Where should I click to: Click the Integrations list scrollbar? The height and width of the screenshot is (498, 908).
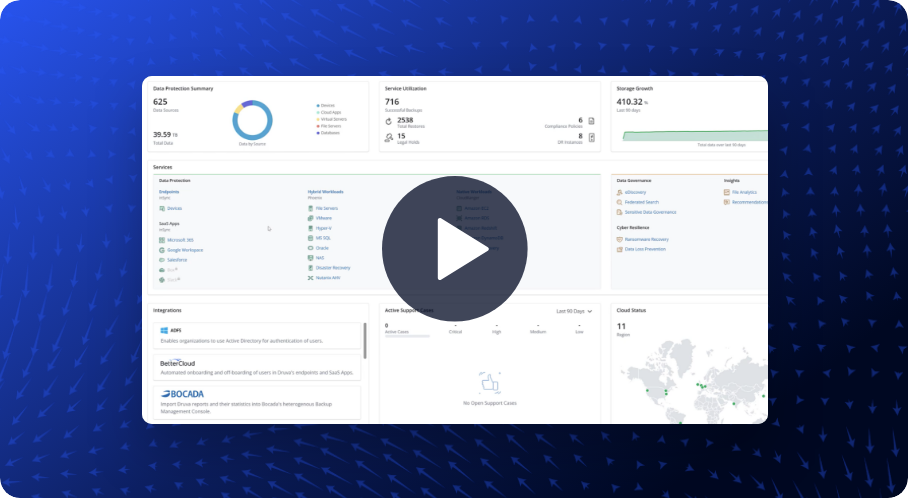pyautogui.click(x=365, y=340)
